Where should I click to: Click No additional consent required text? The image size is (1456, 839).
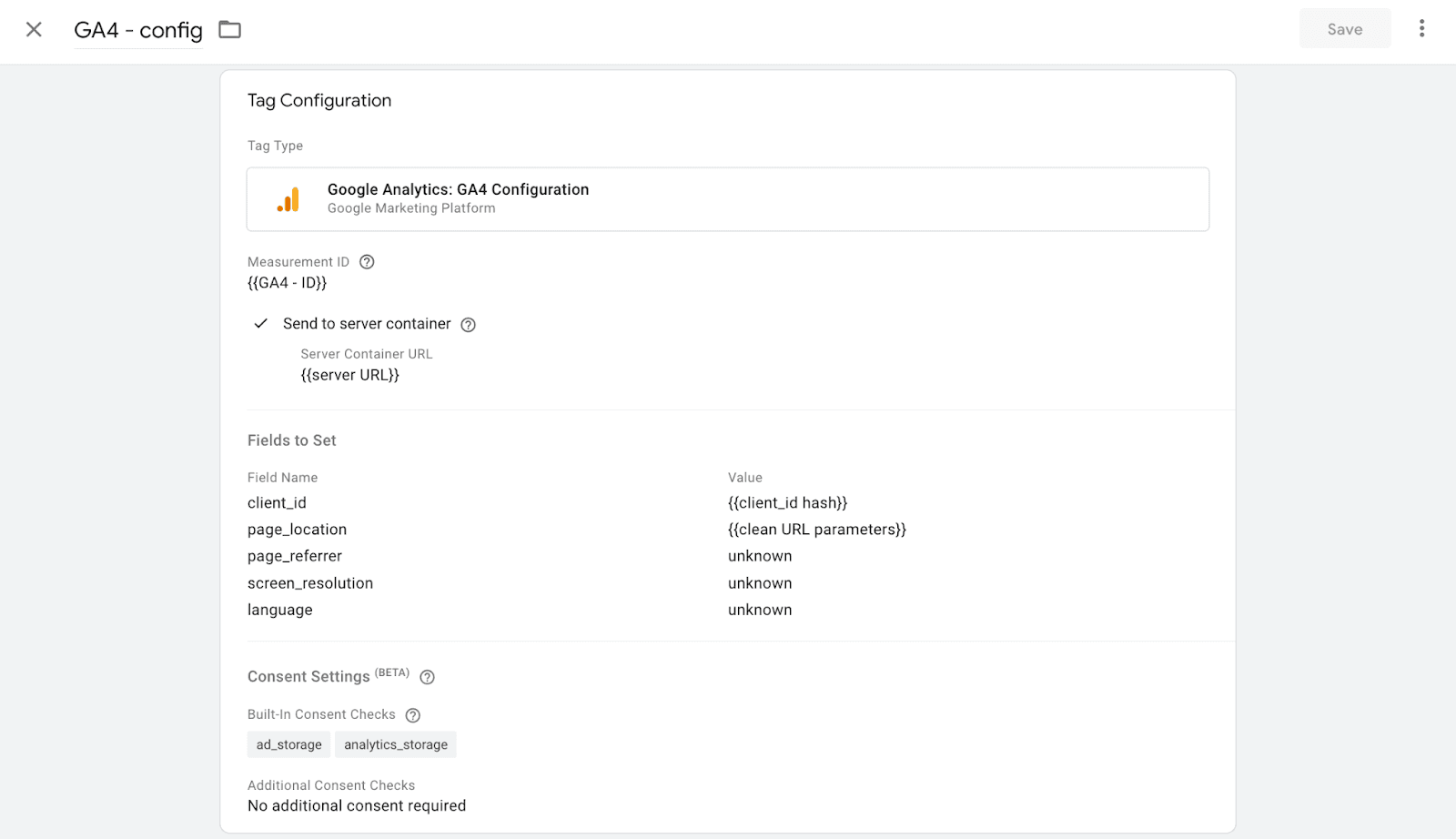pyautogui.click(x=357, y=806)
